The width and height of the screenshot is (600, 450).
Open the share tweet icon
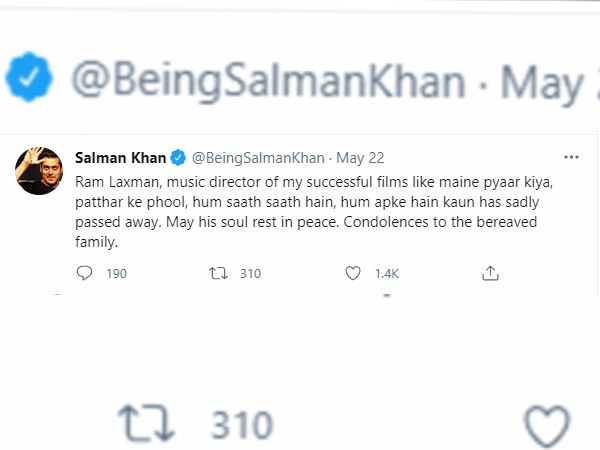(x=490, y=272)
